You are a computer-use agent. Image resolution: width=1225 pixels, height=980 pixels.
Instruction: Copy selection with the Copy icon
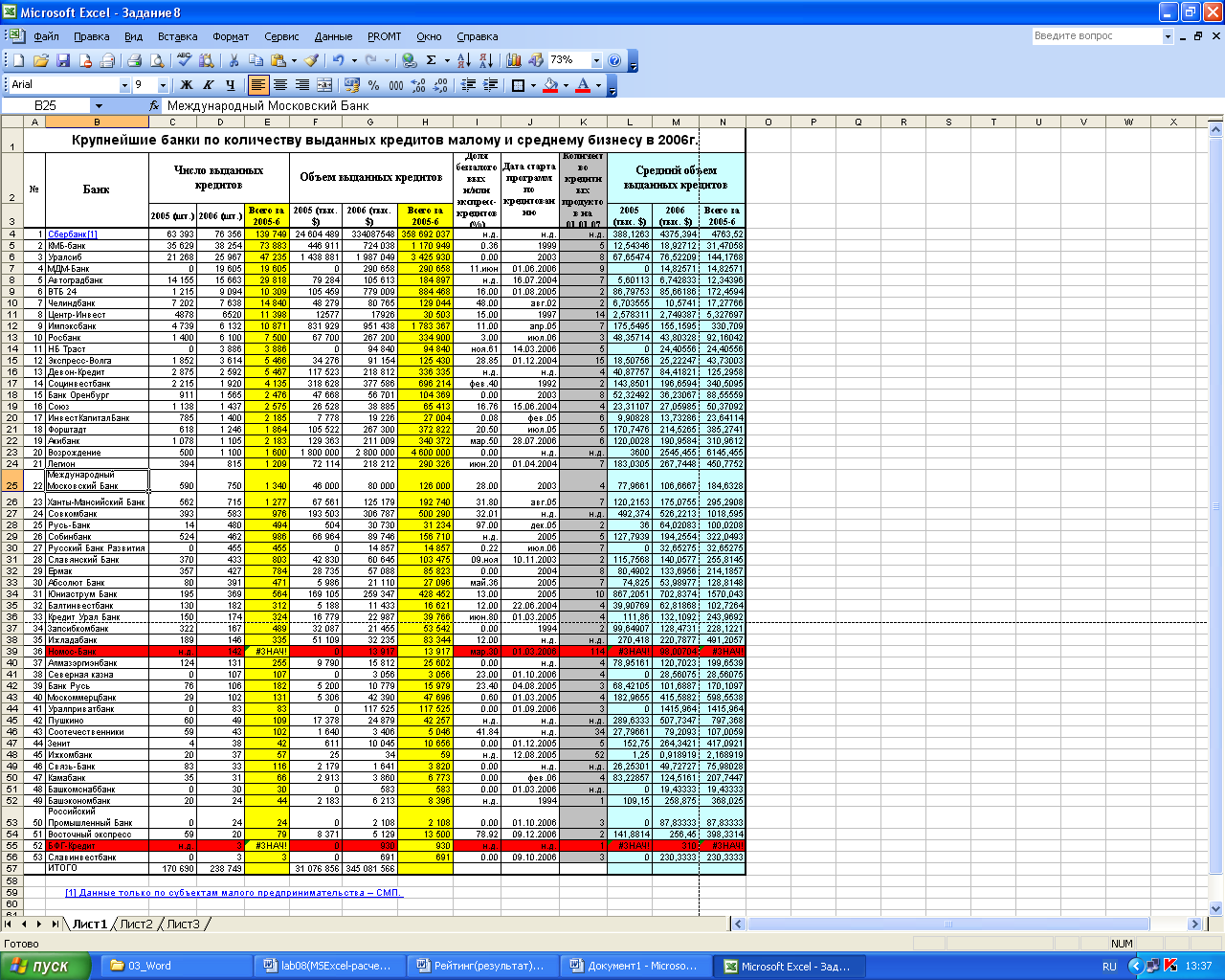256,60
